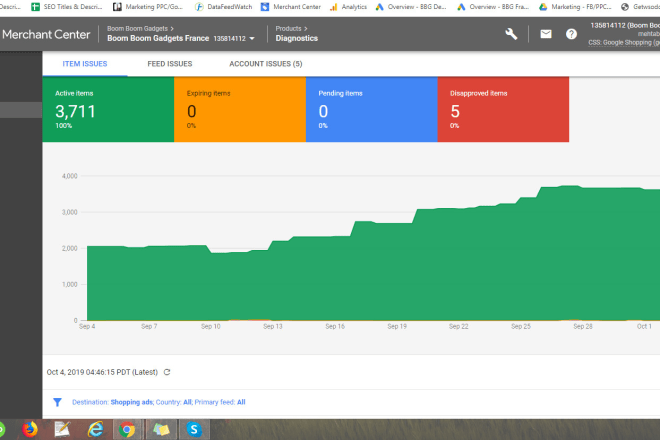Open the Analytics bookmark
Image resolution: width=660 pixels, height=440 pixels.
[348, 7]
